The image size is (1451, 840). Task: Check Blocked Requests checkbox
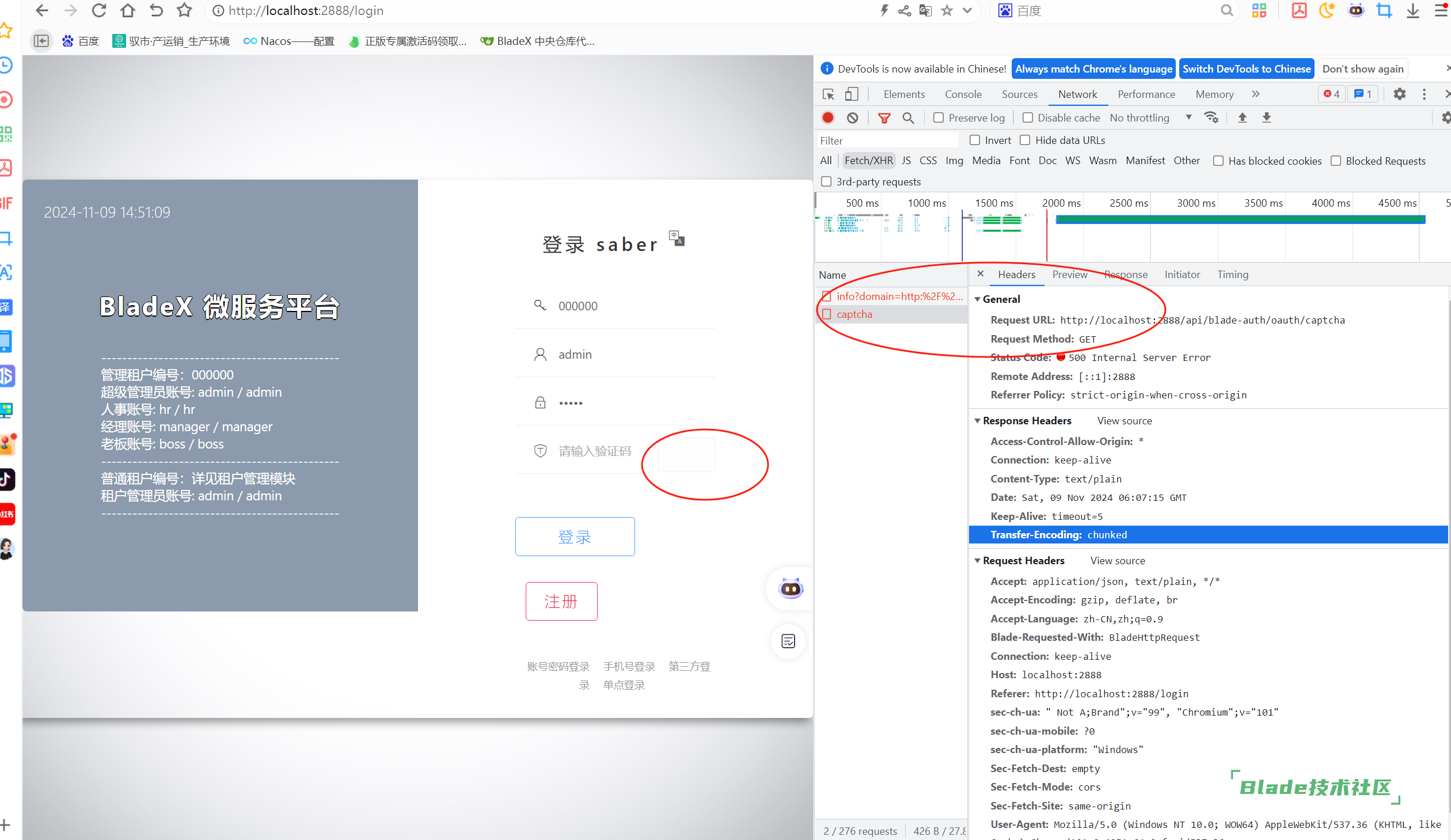[1336, 161]
